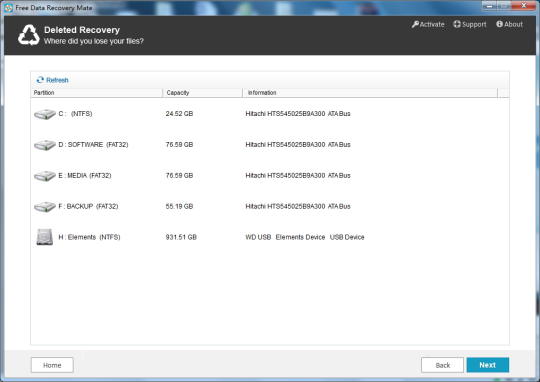Sort by the Information column header

point(370,93)
